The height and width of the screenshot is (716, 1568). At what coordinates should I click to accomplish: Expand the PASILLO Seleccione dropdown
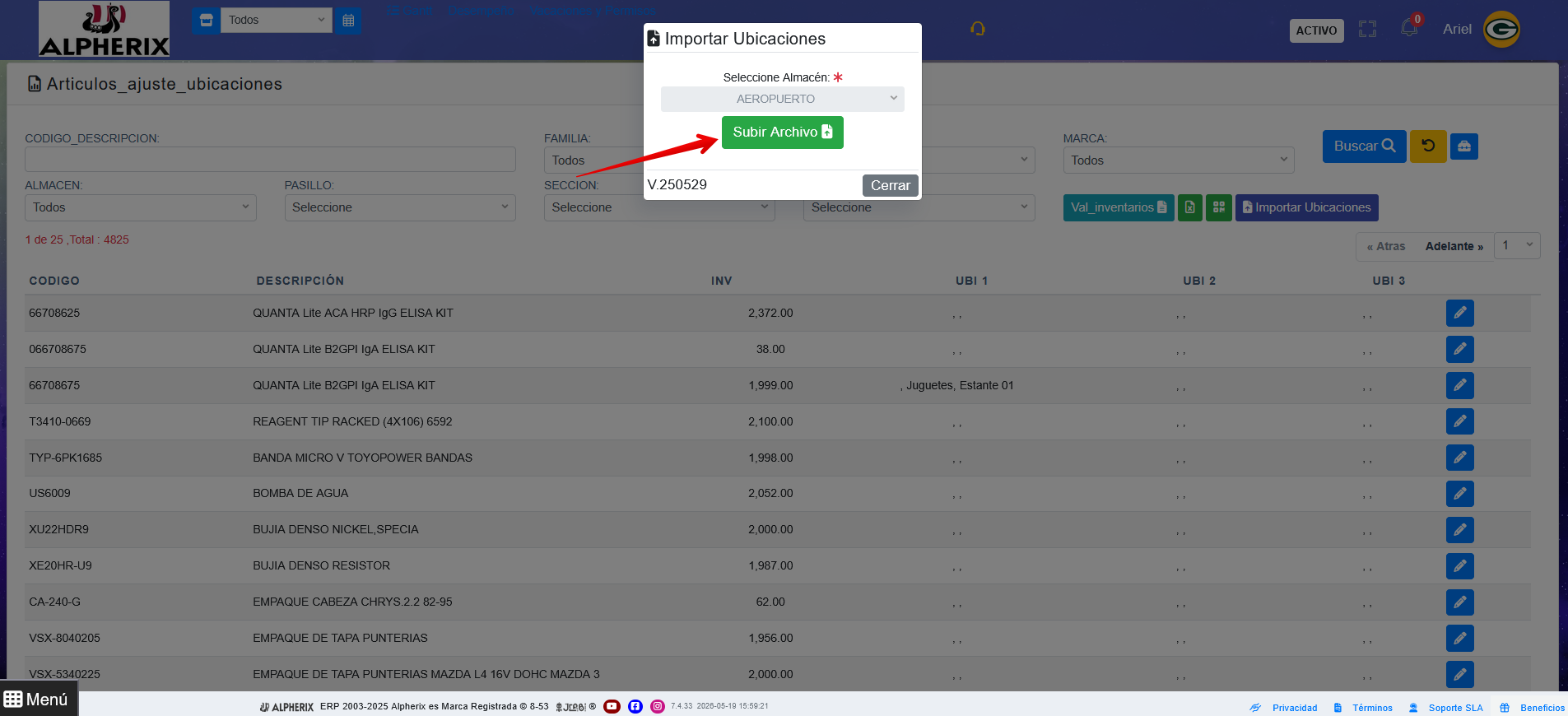(x=400, y=207)
